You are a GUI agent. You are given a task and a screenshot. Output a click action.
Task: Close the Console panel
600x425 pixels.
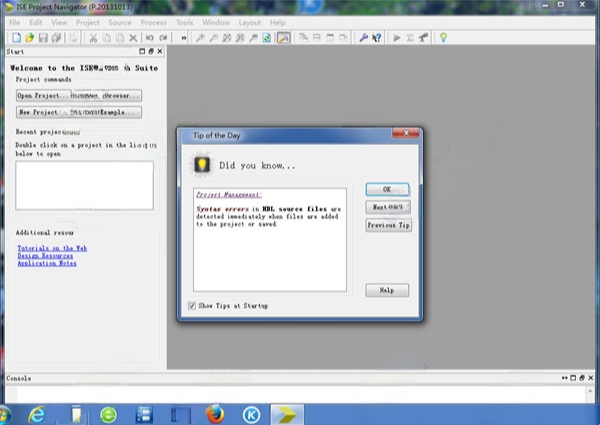[590, 378]
